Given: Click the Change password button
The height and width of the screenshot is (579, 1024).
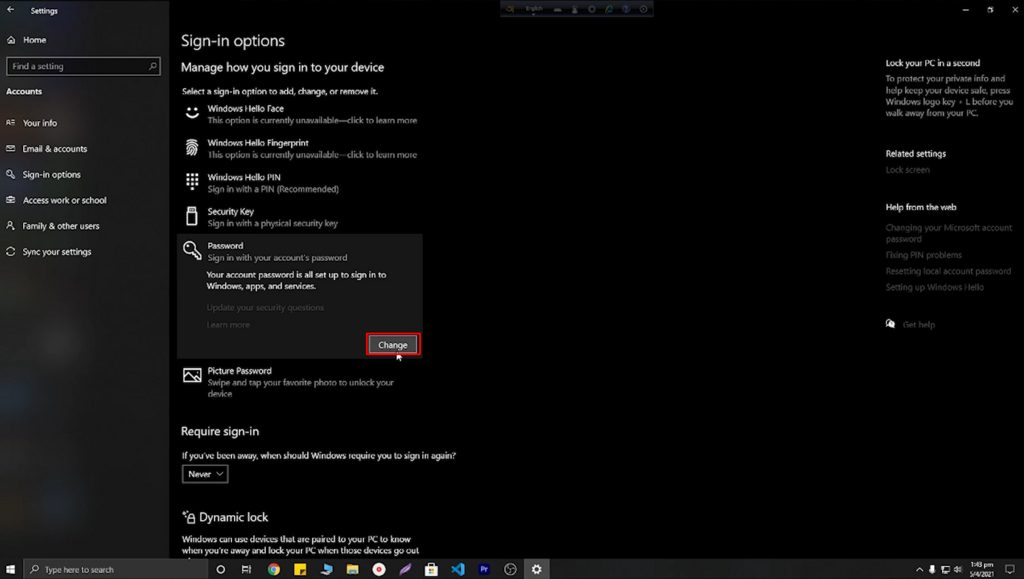Looking at the screenshot, I should [392, 345].
